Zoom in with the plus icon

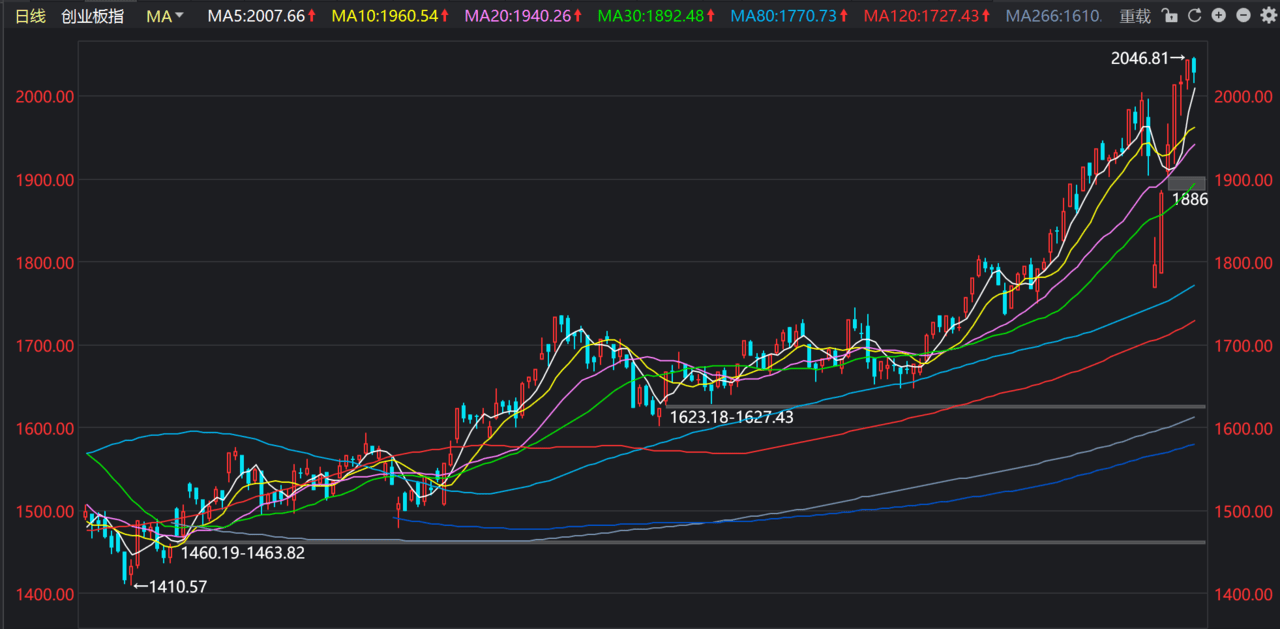[x=1218, y=16]
